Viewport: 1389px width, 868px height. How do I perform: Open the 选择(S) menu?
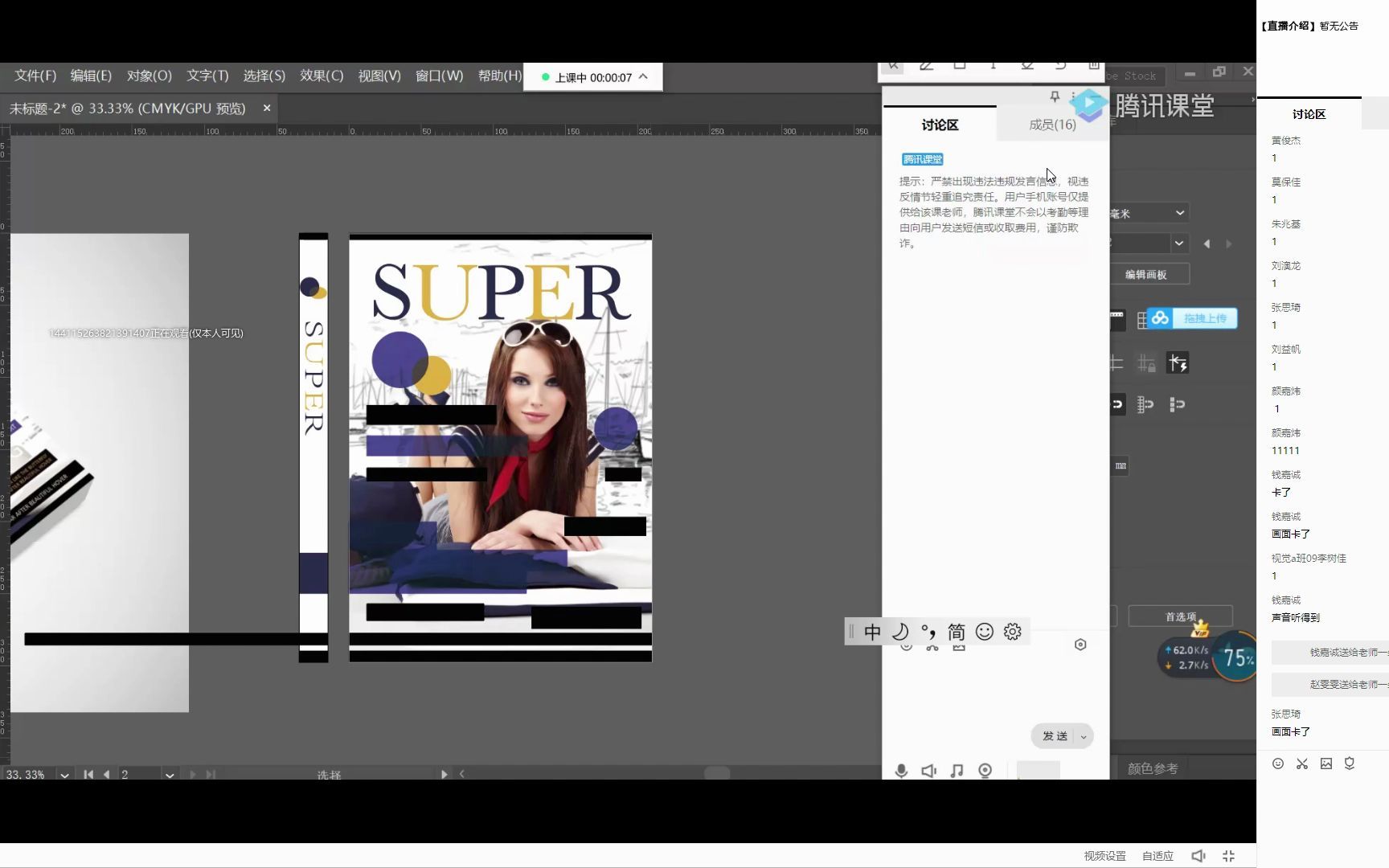tap(264, 76)
